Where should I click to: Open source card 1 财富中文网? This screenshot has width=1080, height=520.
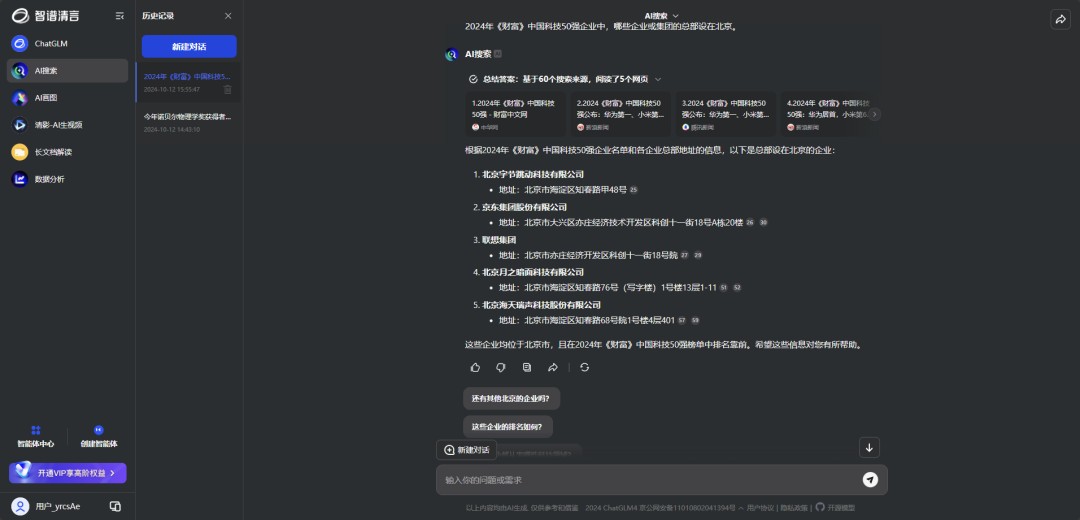(x=515, y=114)
